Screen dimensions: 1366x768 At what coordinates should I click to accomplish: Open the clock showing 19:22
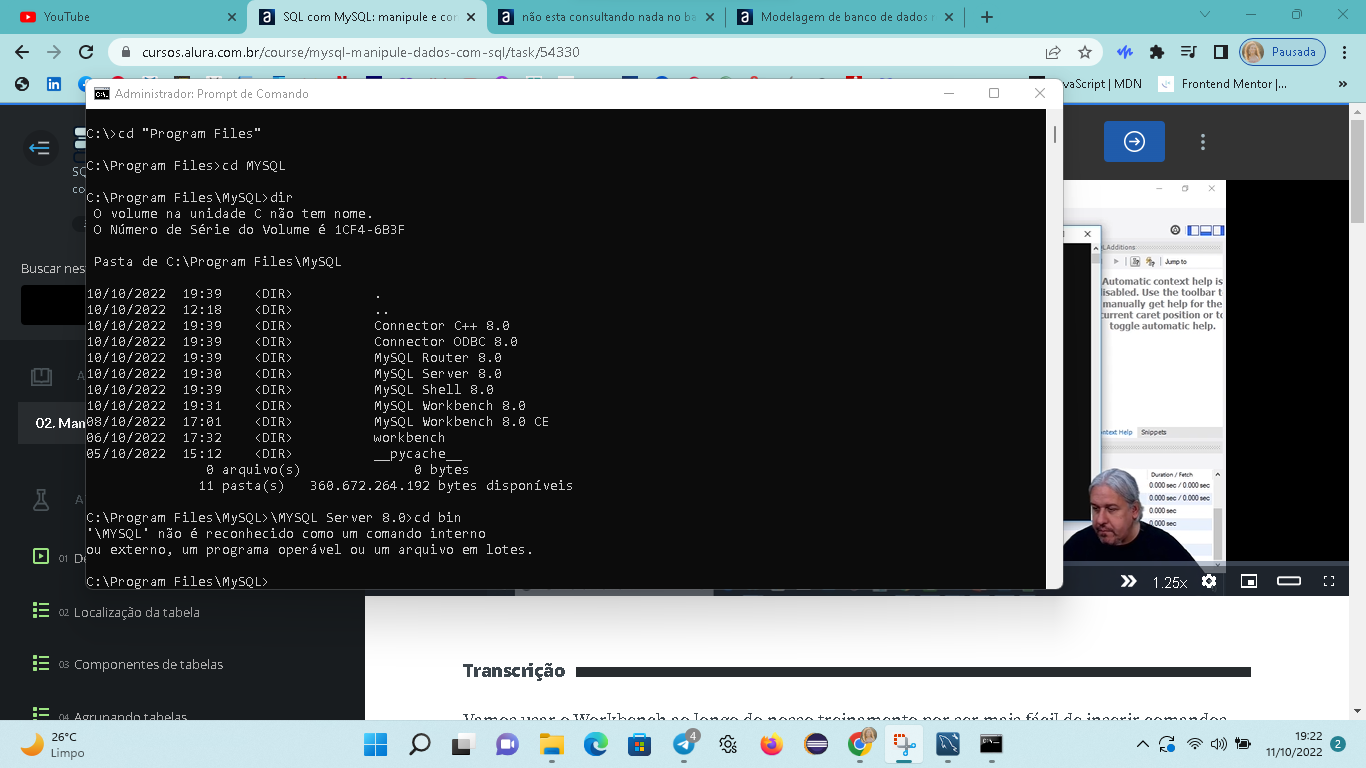click(1294, 744)
